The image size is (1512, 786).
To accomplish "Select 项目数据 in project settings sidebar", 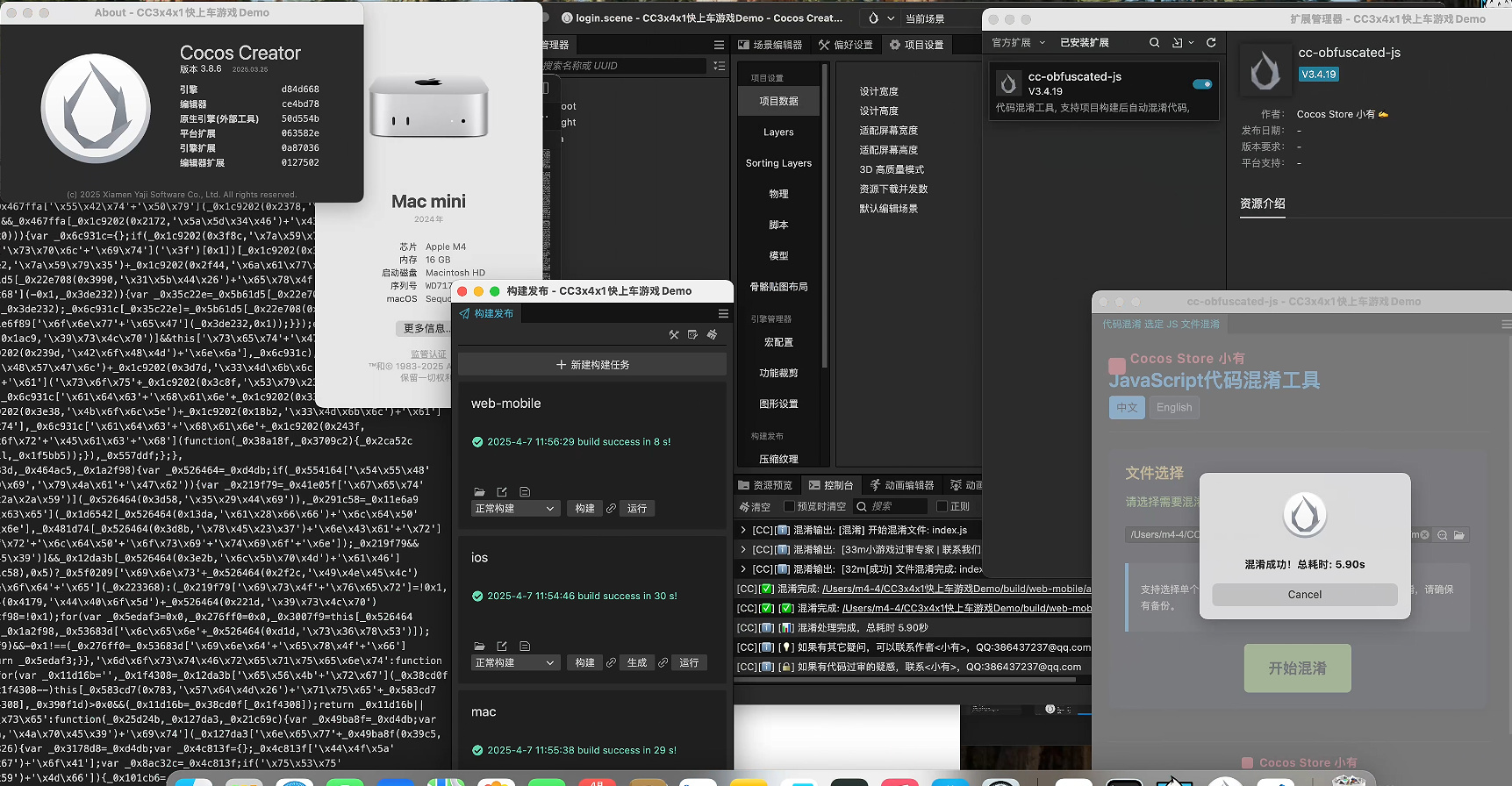I will [x=778, y=101].
